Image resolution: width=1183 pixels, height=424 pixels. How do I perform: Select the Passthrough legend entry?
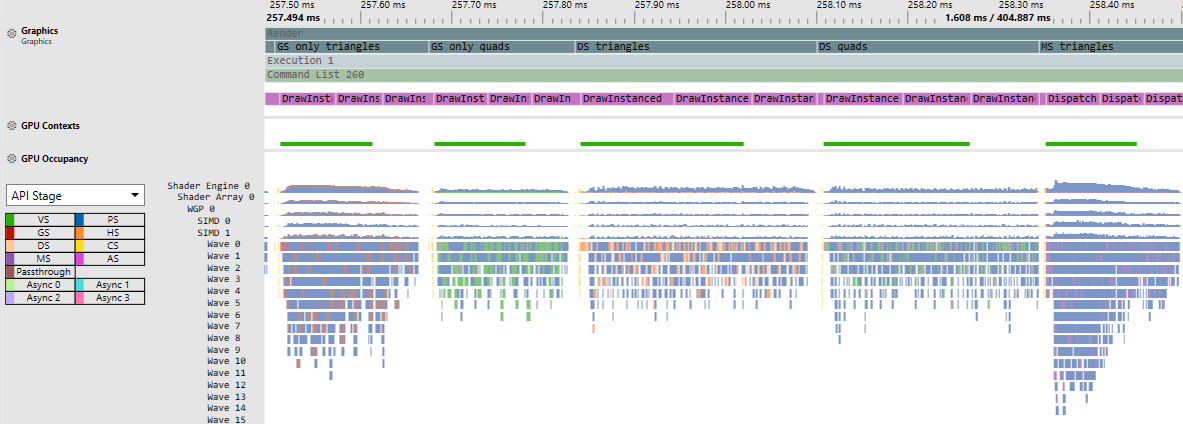point(41,272)
